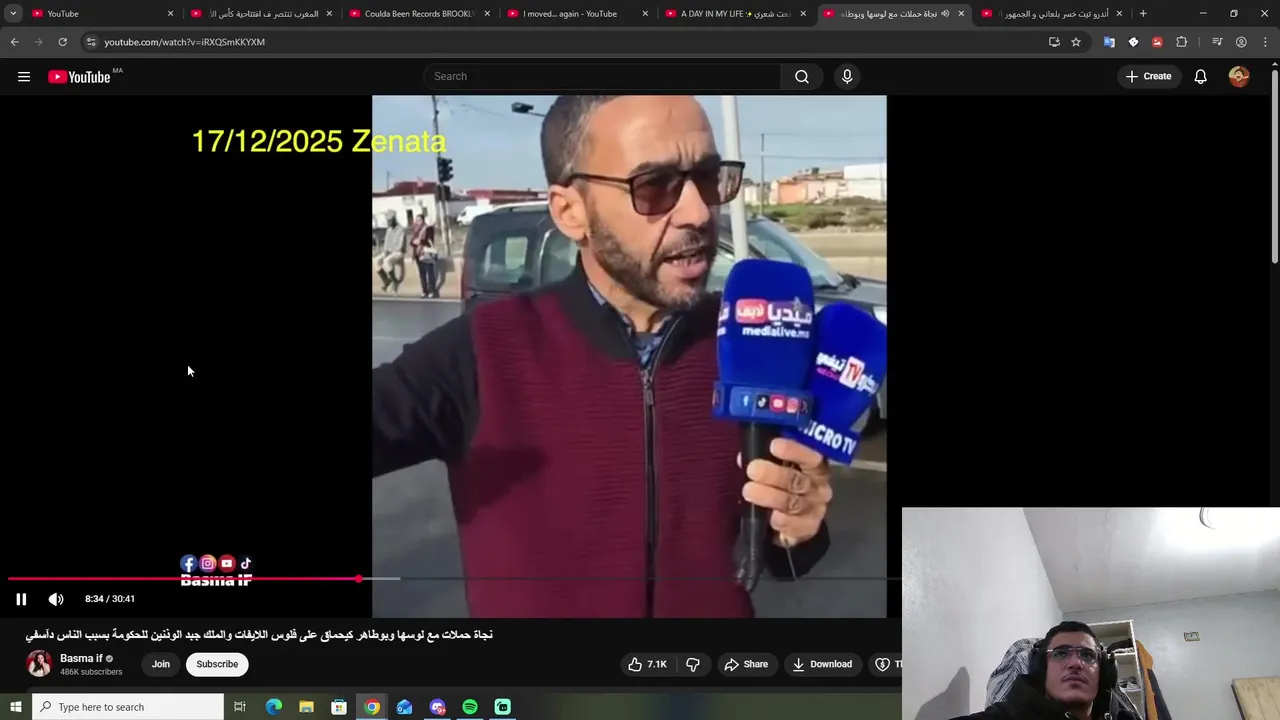Image resolution: width=1280 pixels, height=720 pixels.
Task: Create new YouTube content
Action: click(x=1147, y=77)
